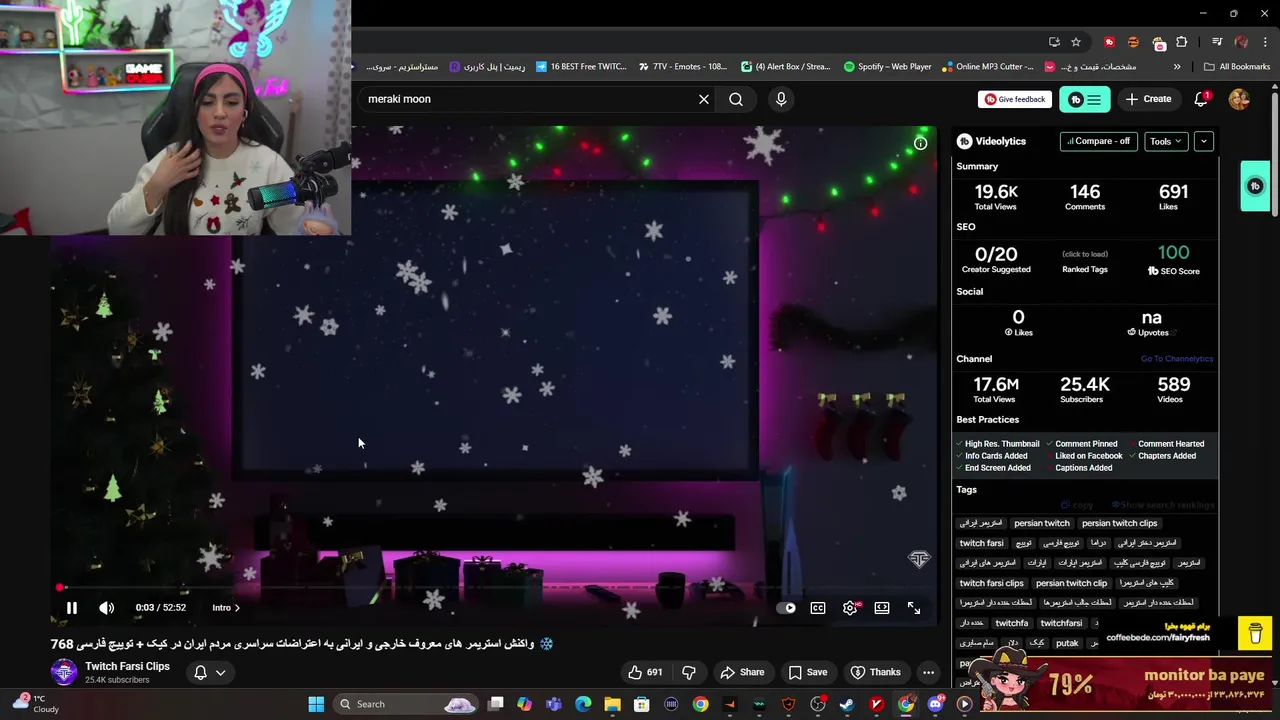
Task: Open '16 BEST Free TWITC...' bookmark
Action: (581, 67)
